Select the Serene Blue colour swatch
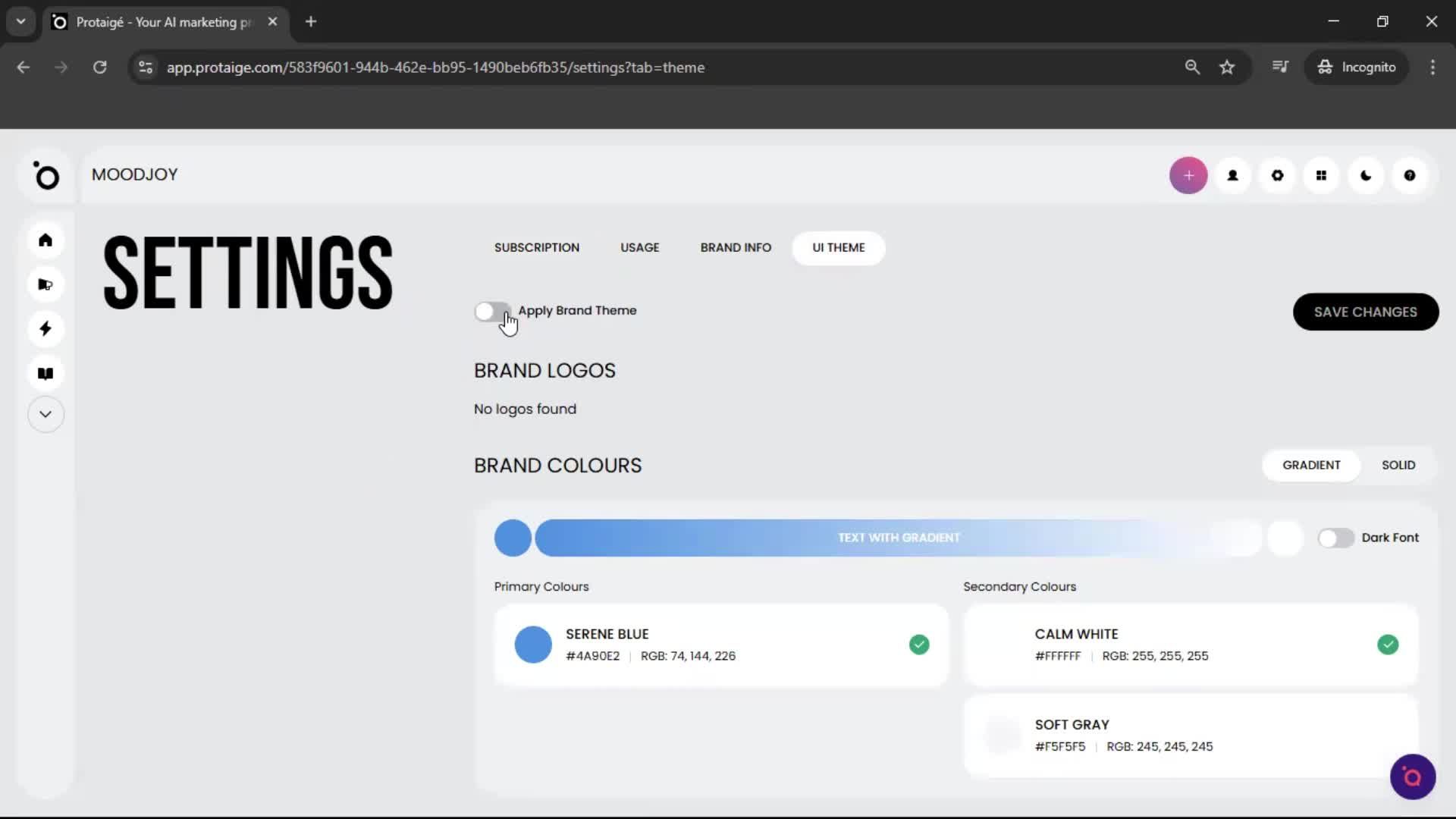The height and width of the screenshot is (819, 1456). coord(533,644)
